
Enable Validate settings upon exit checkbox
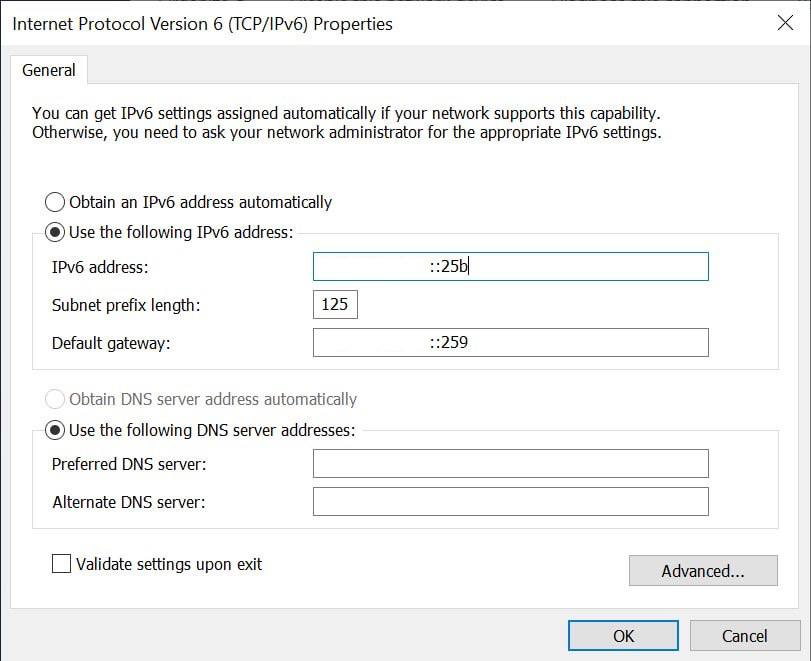coord(62,564)
